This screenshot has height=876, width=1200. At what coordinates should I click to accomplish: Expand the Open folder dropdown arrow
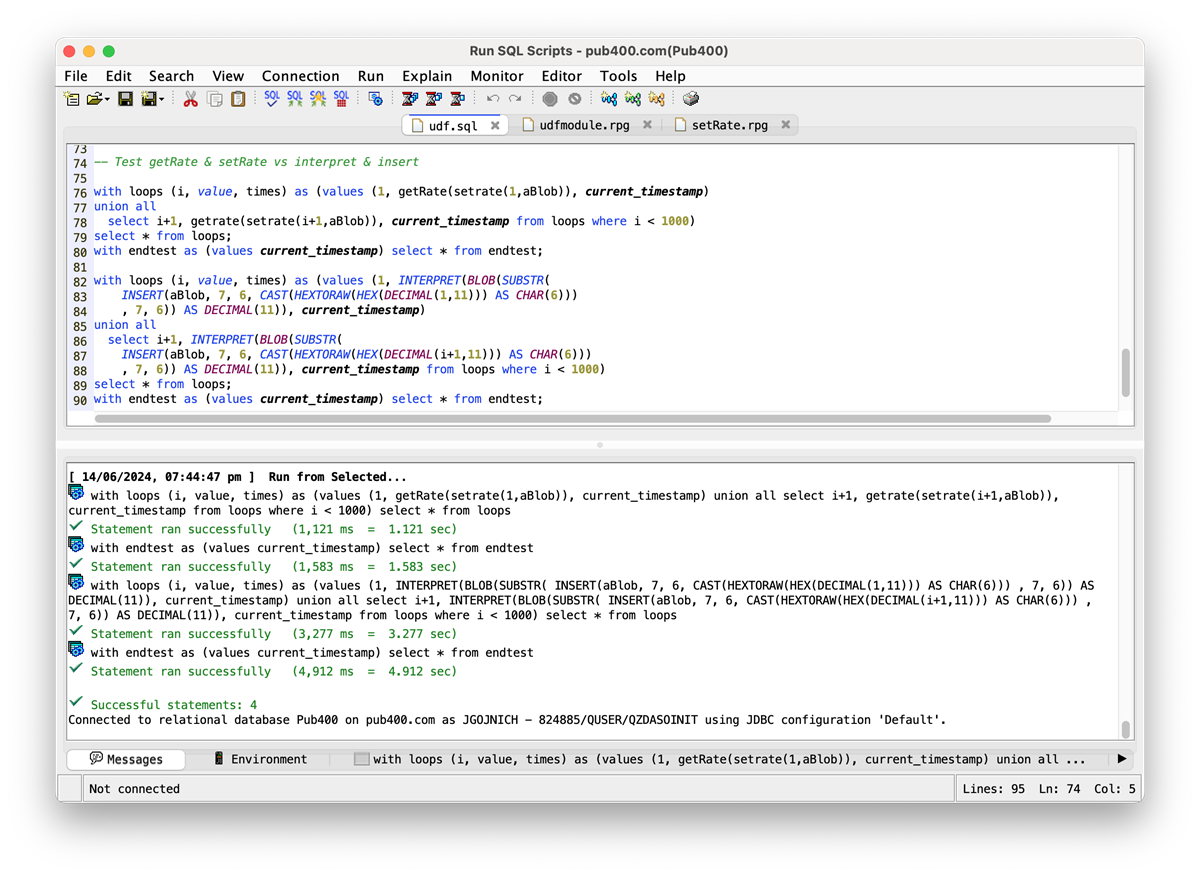pos(107,99)
